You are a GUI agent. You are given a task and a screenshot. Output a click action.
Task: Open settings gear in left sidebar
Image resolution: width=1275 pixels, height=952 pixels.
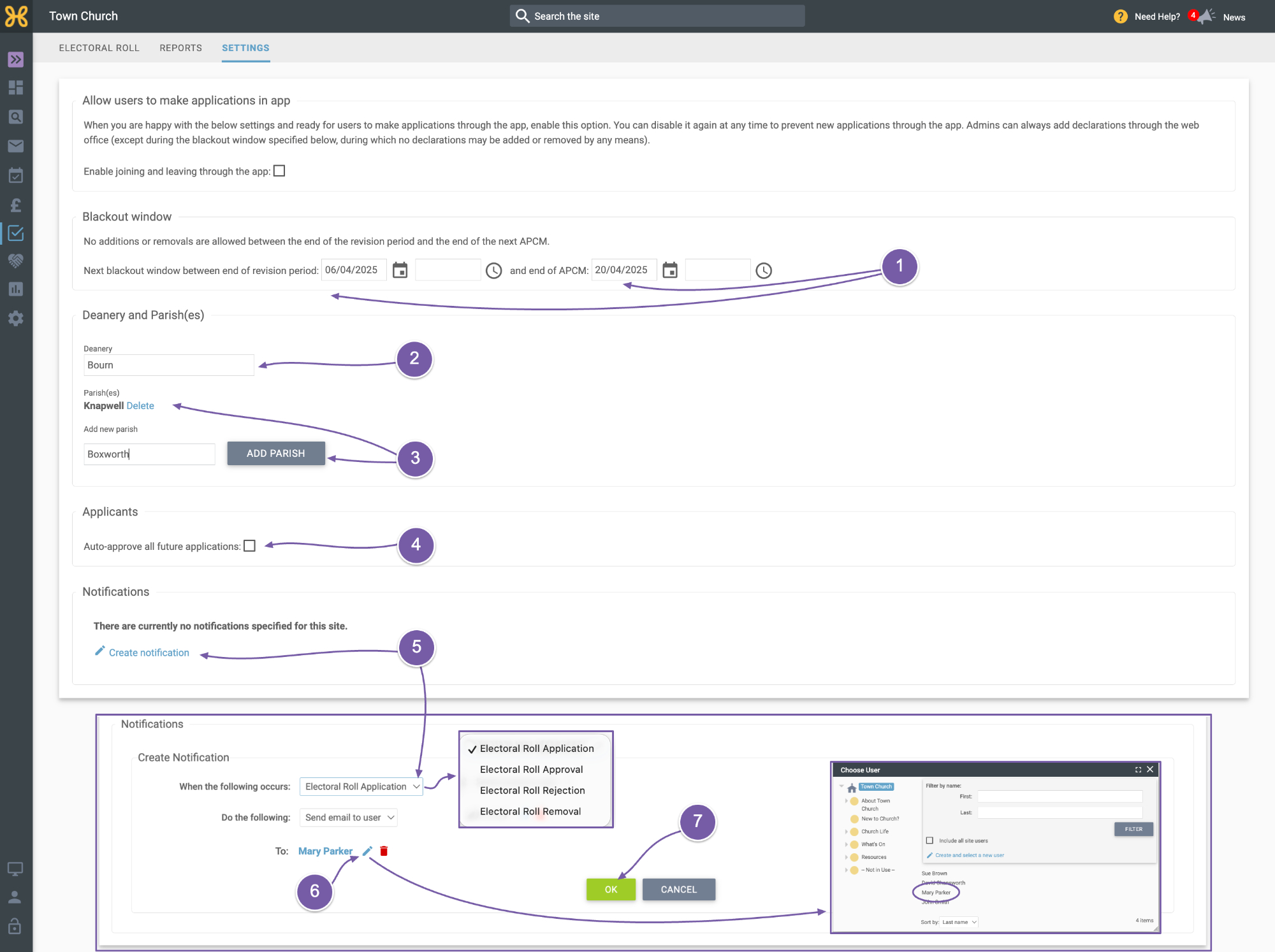click(16, 319)
